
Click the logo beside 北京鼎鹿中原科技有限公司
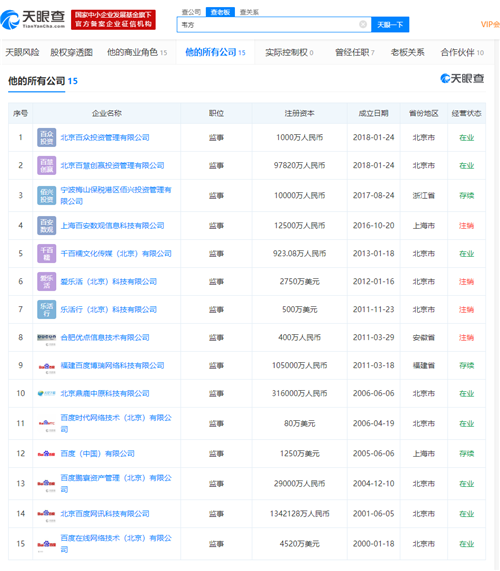pyautogui.click(x=47, y=394)
